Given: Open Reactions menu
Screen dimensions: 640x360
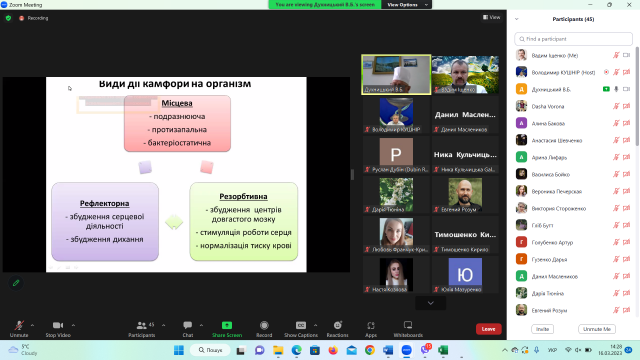Looking at the screenshot, I should pos(338,329).
